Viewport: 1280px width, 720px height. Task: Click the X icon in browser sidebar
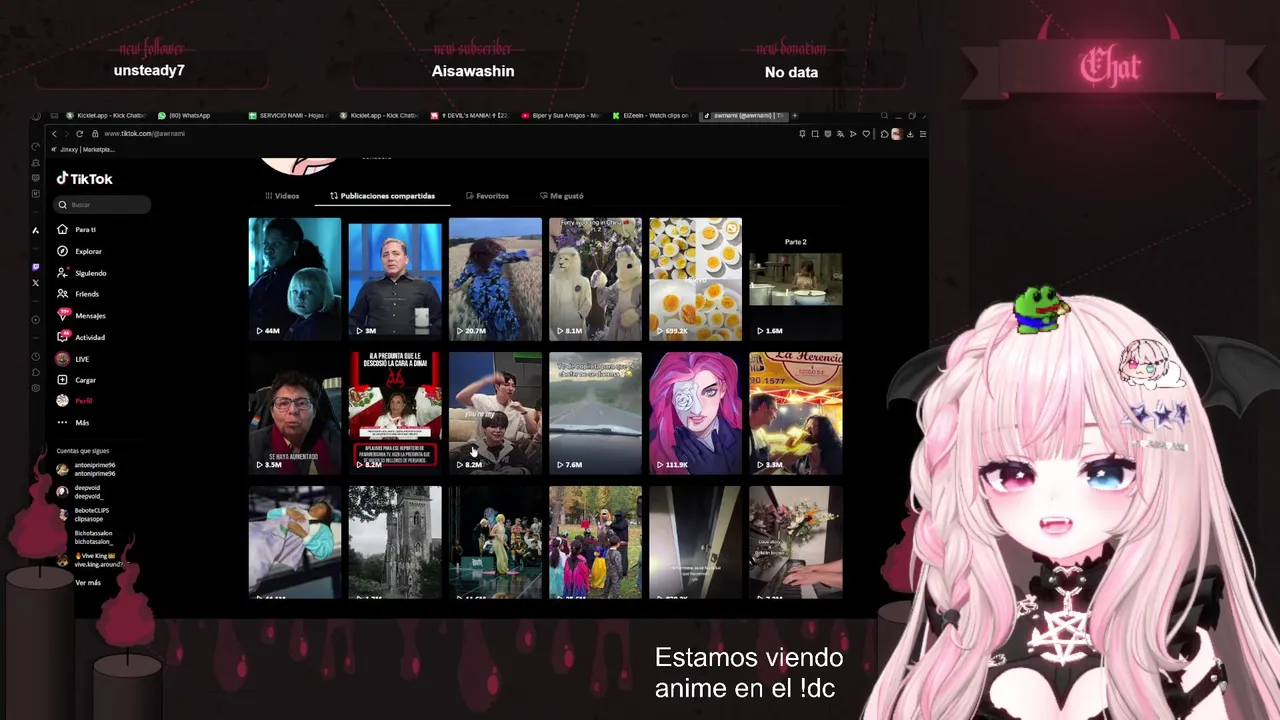[x=36, y=283]
